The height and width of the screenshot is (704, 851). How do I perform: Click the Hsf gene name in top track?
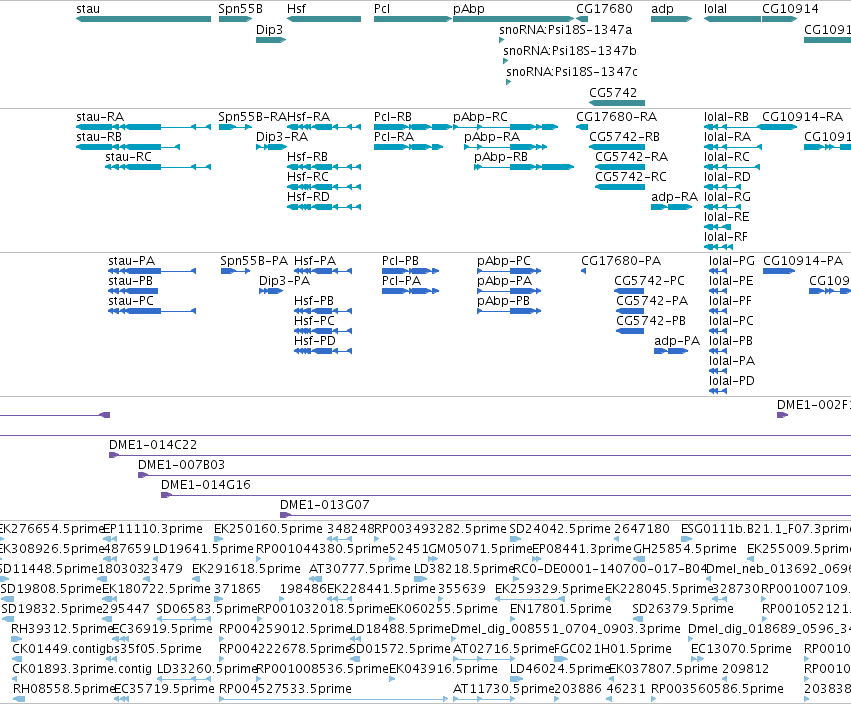point(296,9)
